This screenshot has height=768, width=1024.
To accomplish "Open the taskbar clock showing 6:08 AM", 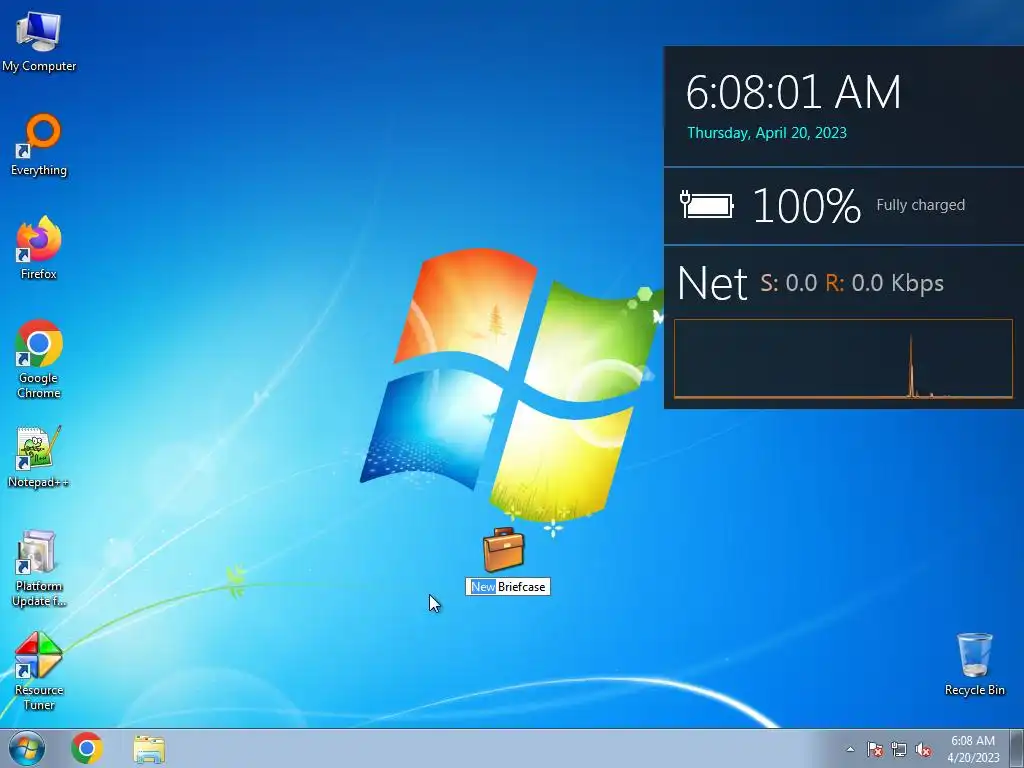I will (x=973, y=749).
